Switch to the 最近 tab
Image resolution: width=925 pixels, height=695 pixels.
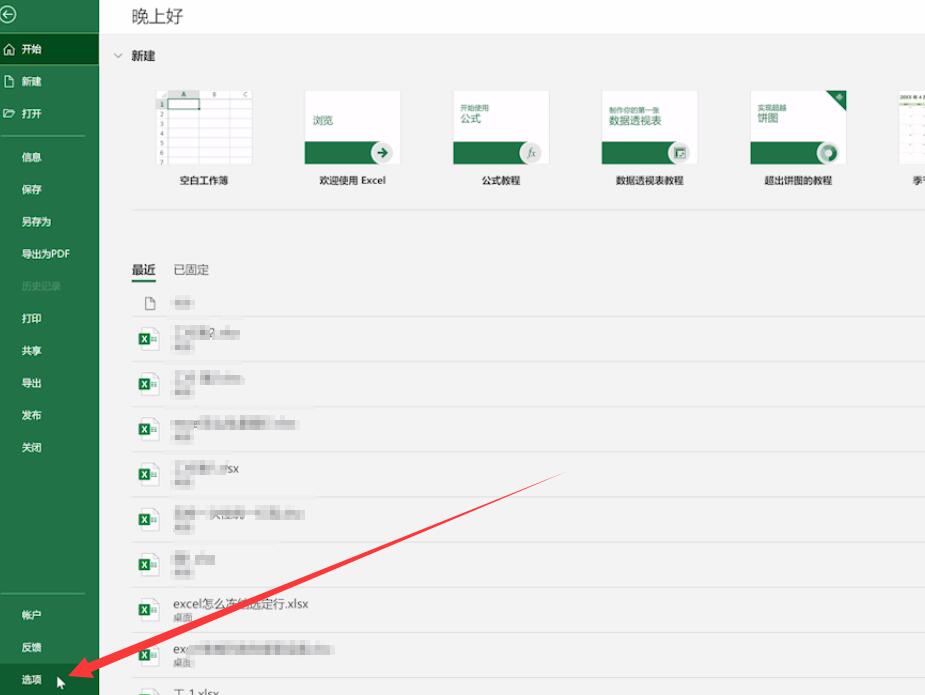pos(143,270)
